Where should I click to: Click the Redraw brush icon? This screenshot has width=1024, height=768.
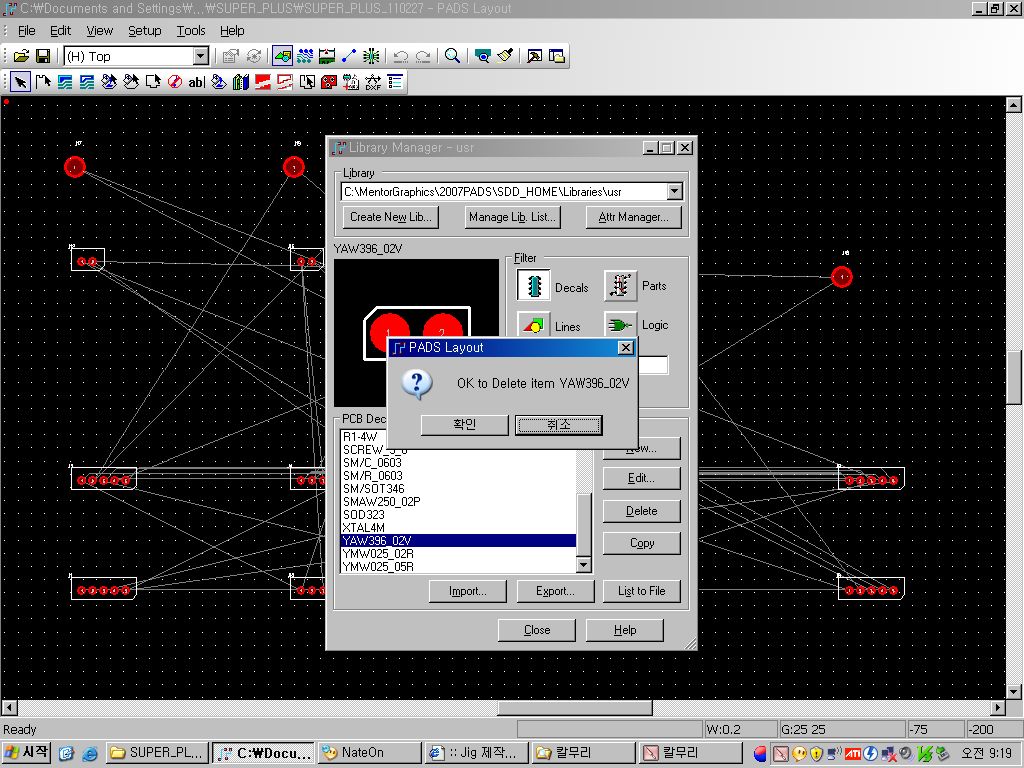505,56
